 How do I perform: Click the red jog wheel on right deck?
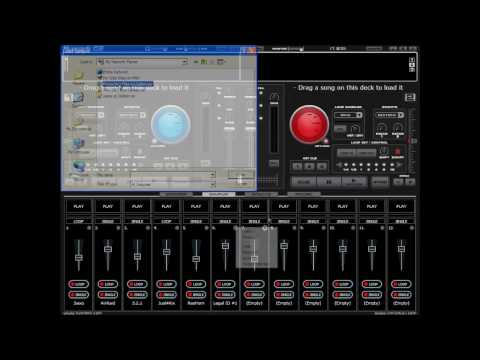(x=309, y=124)
